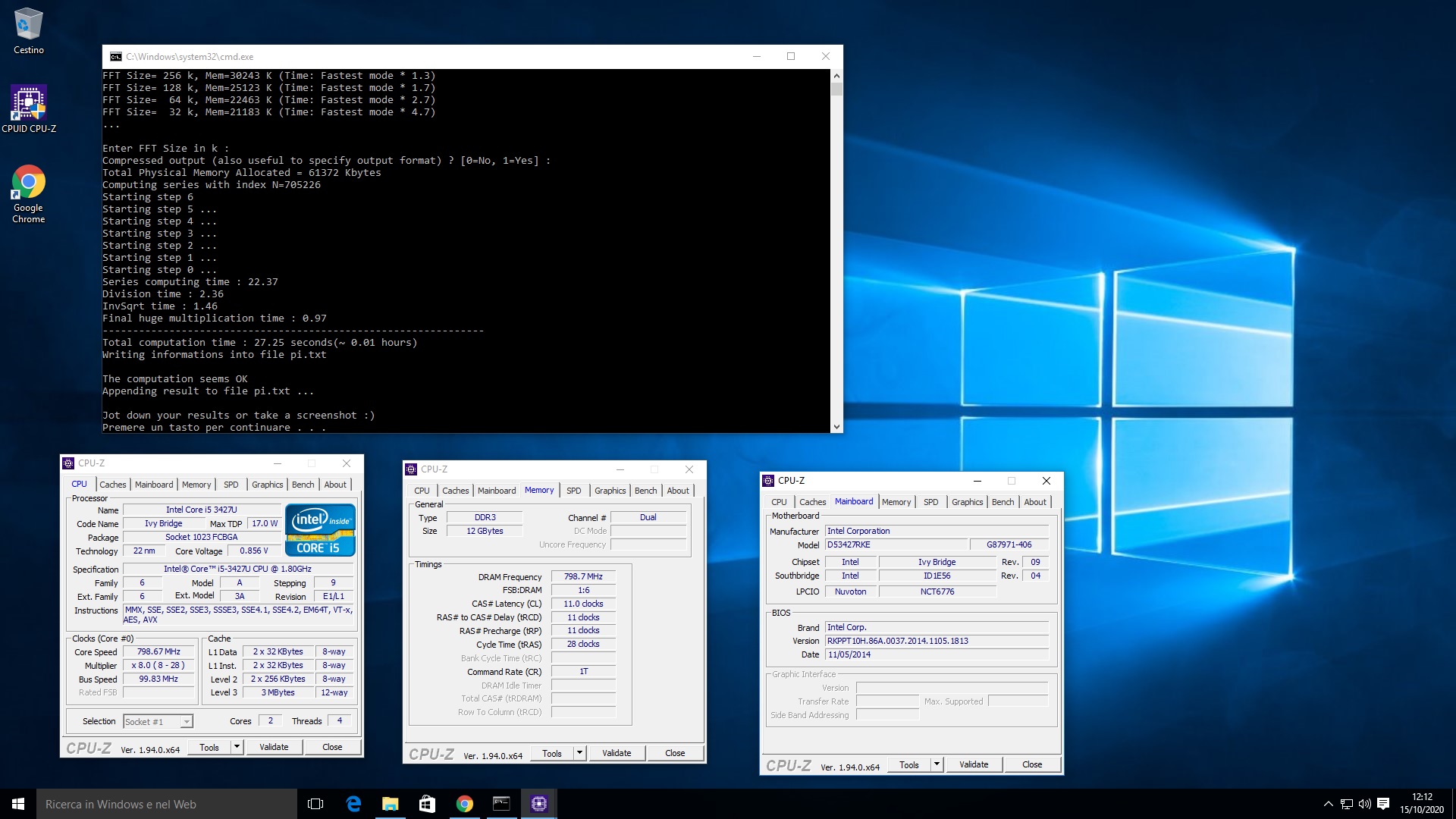
Task: Click the cmd.exe title bar icon
Action: pyautogui.click(x=116, y=57)
